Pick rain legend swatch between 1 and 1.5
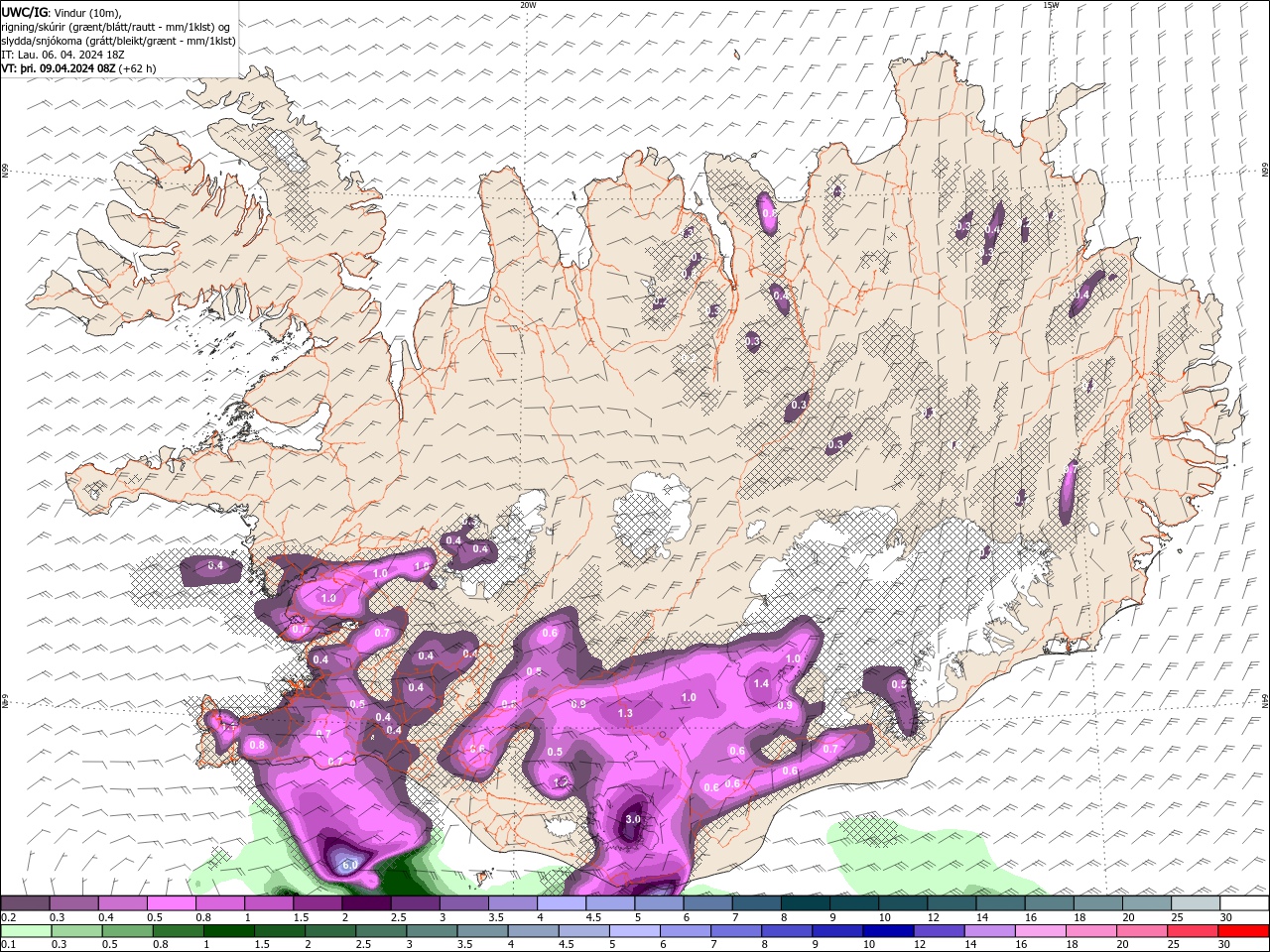The image size is (1270, 952). click(x=228, y=931)
